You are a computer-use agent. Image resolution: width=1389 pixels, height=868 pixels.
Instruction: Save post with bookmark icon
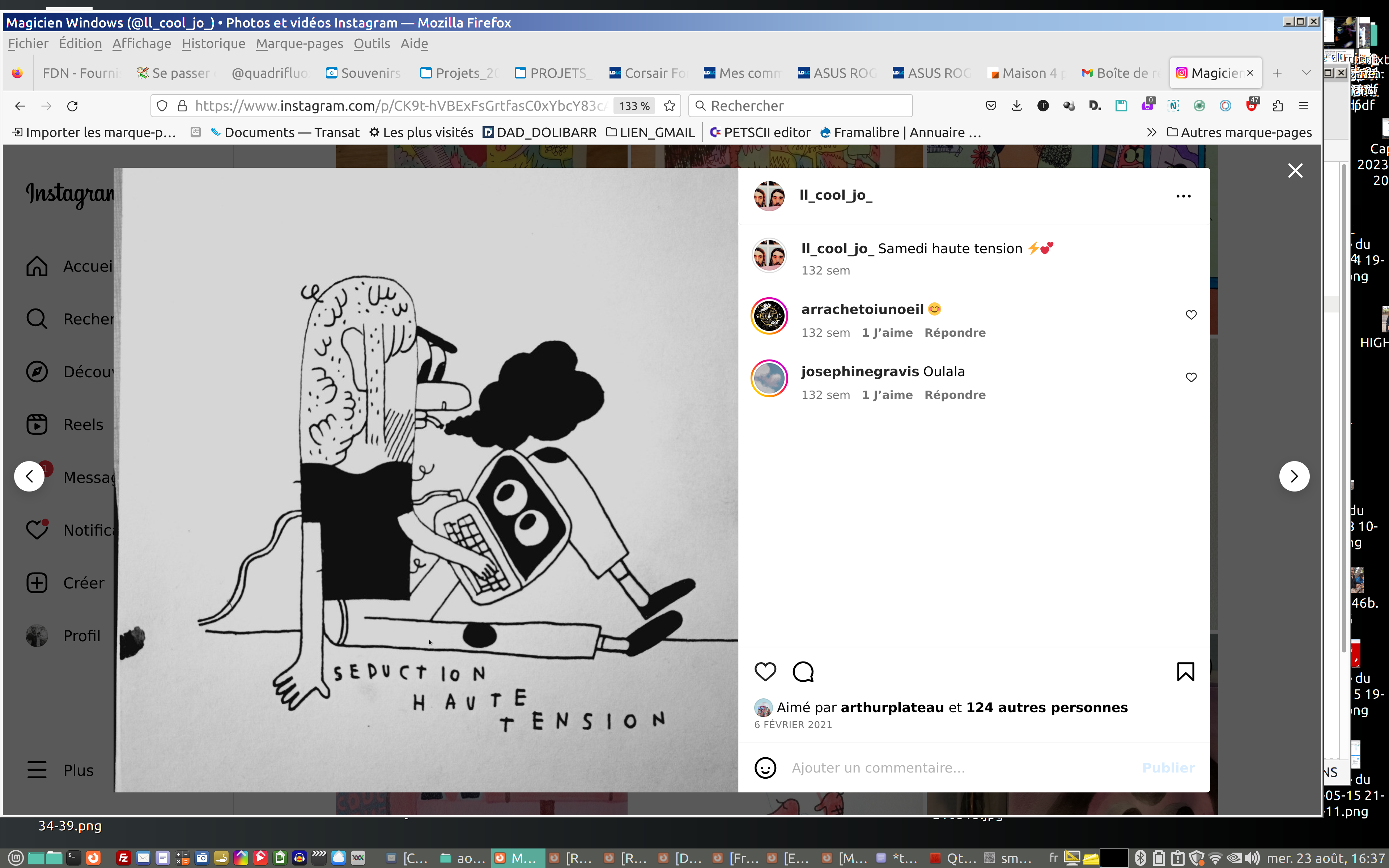pos(1185,671)
